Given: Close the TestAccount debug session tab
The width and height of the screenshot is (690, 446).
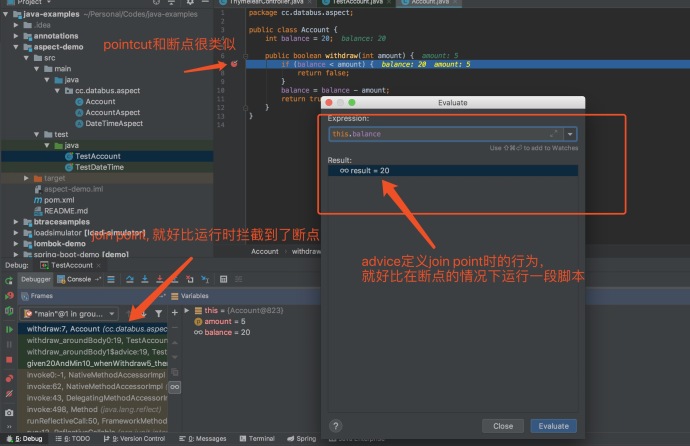Looking at the screenshot, I should click(99, 265).
